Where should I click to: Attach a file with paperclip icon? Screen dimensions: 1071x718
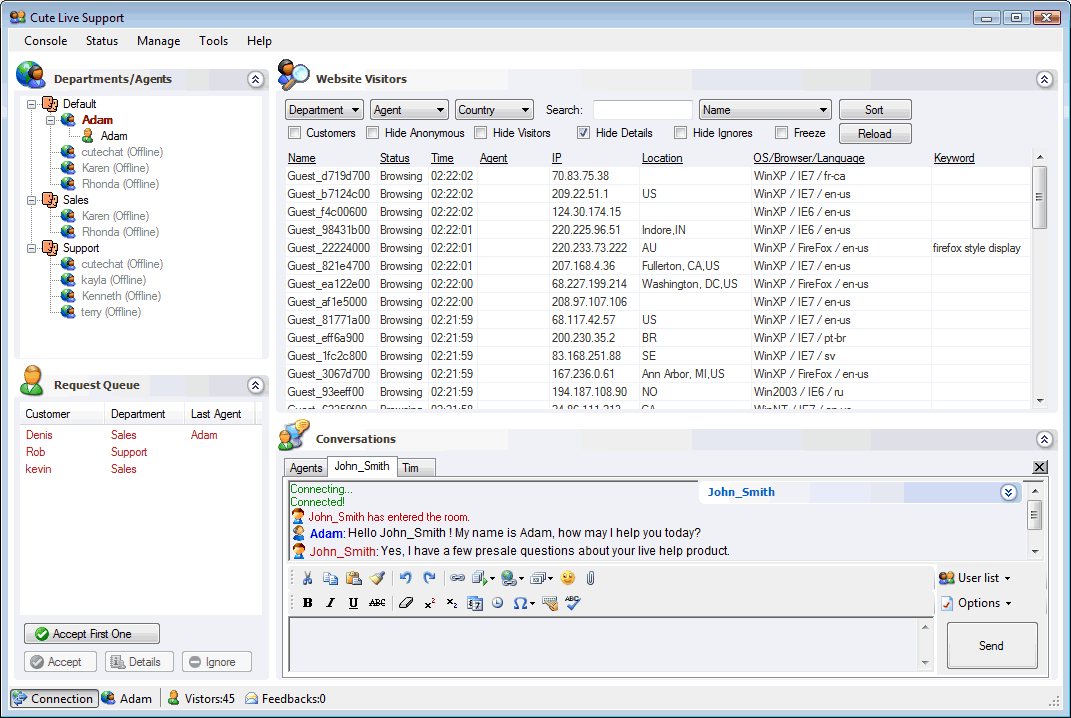(x=590, y=578)
